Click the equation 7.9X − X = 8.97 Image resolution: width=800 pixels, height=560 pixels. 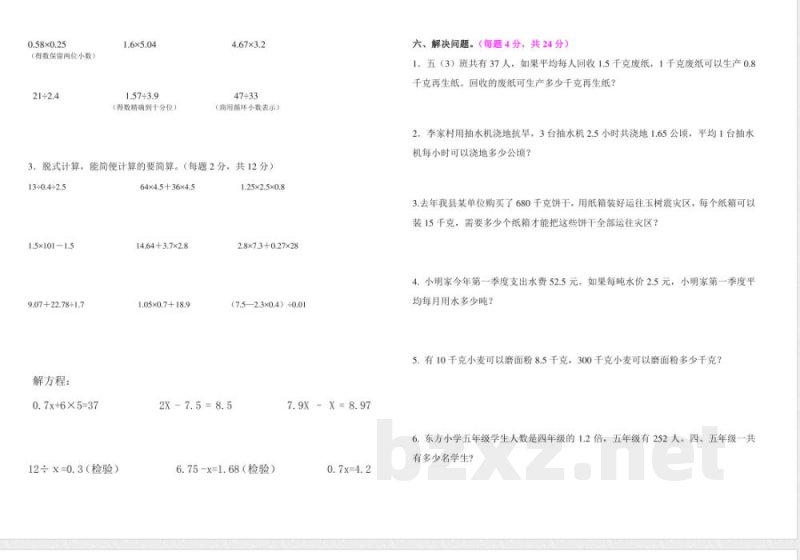329,406
